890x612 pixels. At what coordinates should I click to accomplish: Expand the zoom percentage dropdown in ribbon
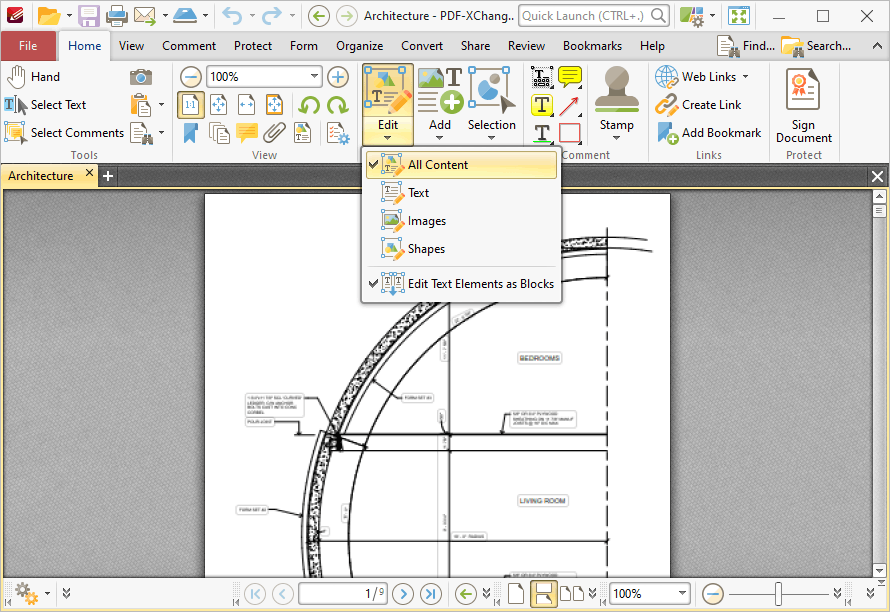click(x=314, y=77)
